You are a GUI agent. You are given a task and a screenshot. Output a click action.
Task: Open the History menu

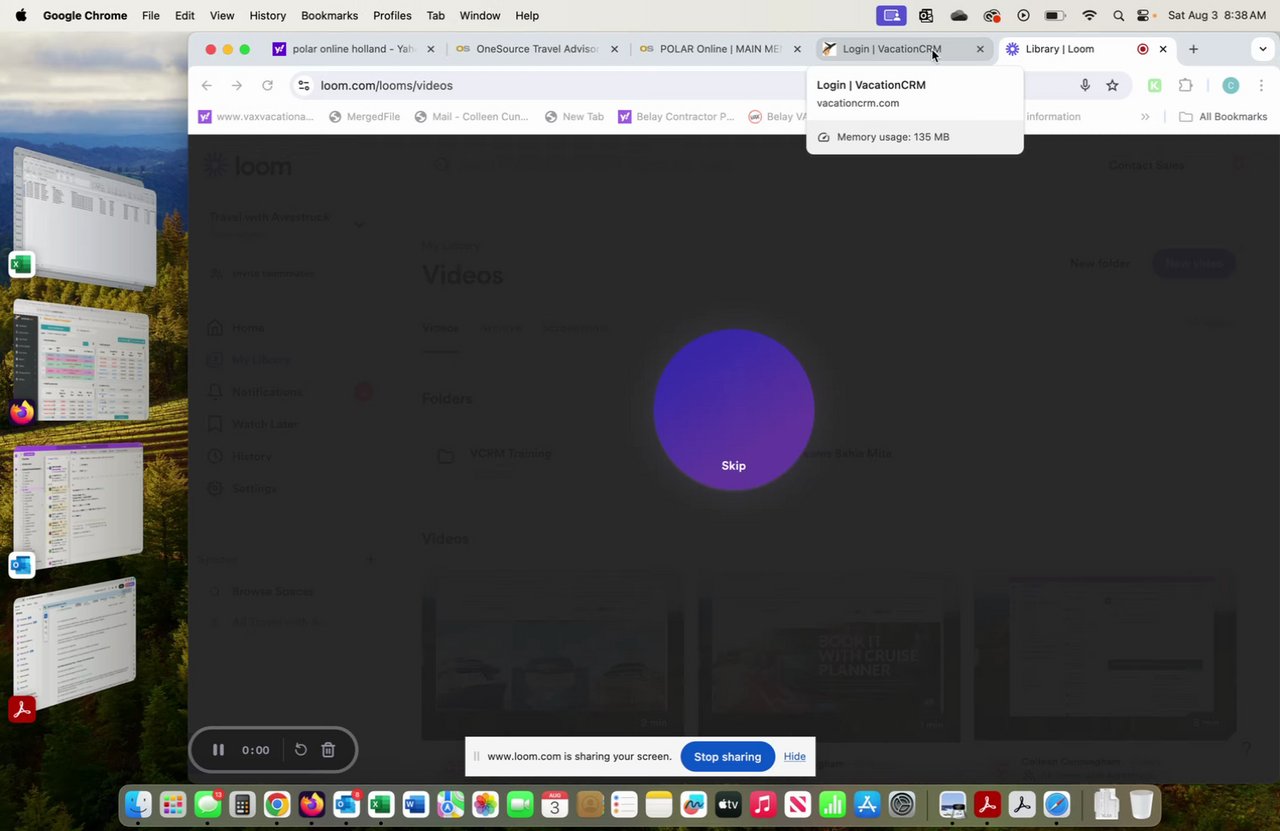267,16
